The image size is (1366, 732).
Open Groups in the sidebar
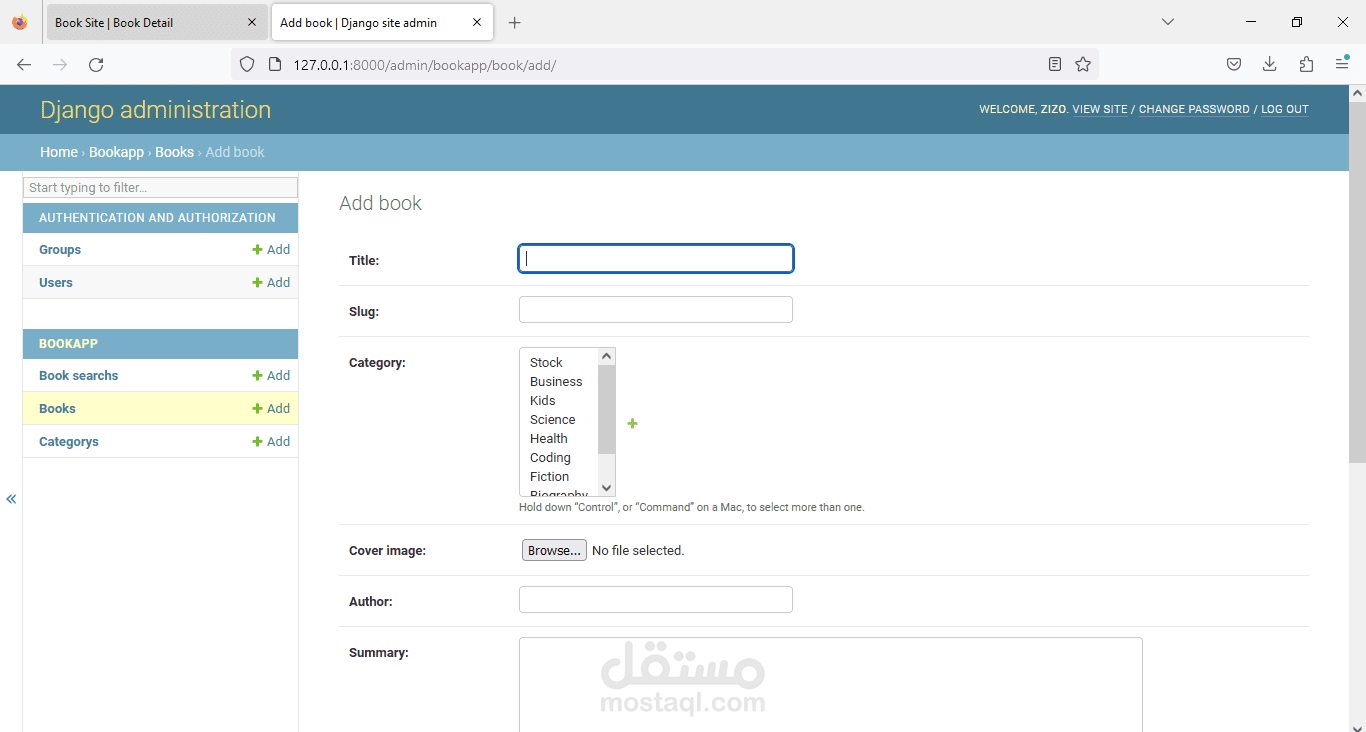pyautogui.click(x=60, y=250)
